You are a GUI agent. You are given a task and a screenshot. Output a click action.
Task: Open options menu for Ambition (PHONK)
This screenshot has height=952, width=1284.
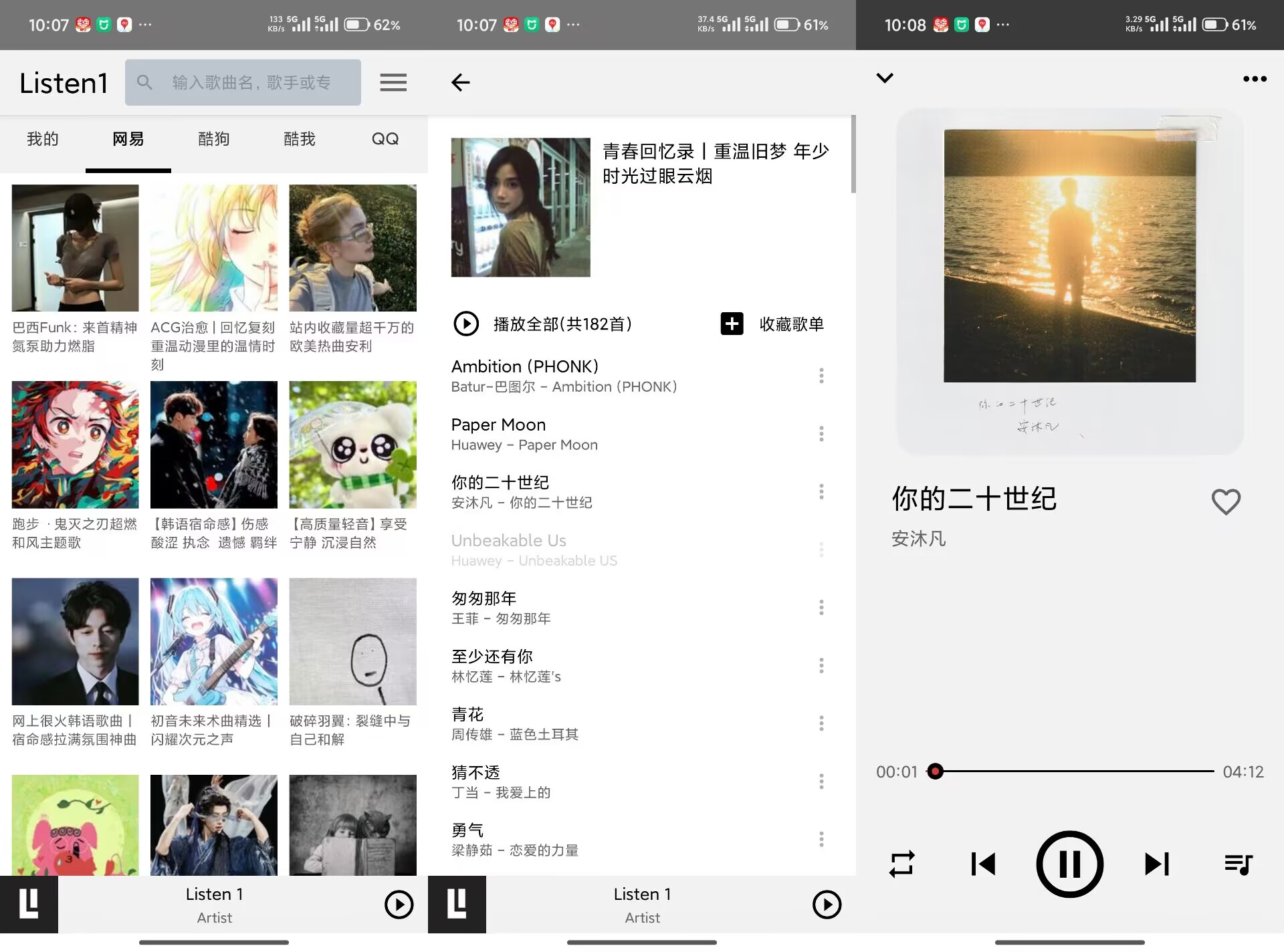pos(821,376)
